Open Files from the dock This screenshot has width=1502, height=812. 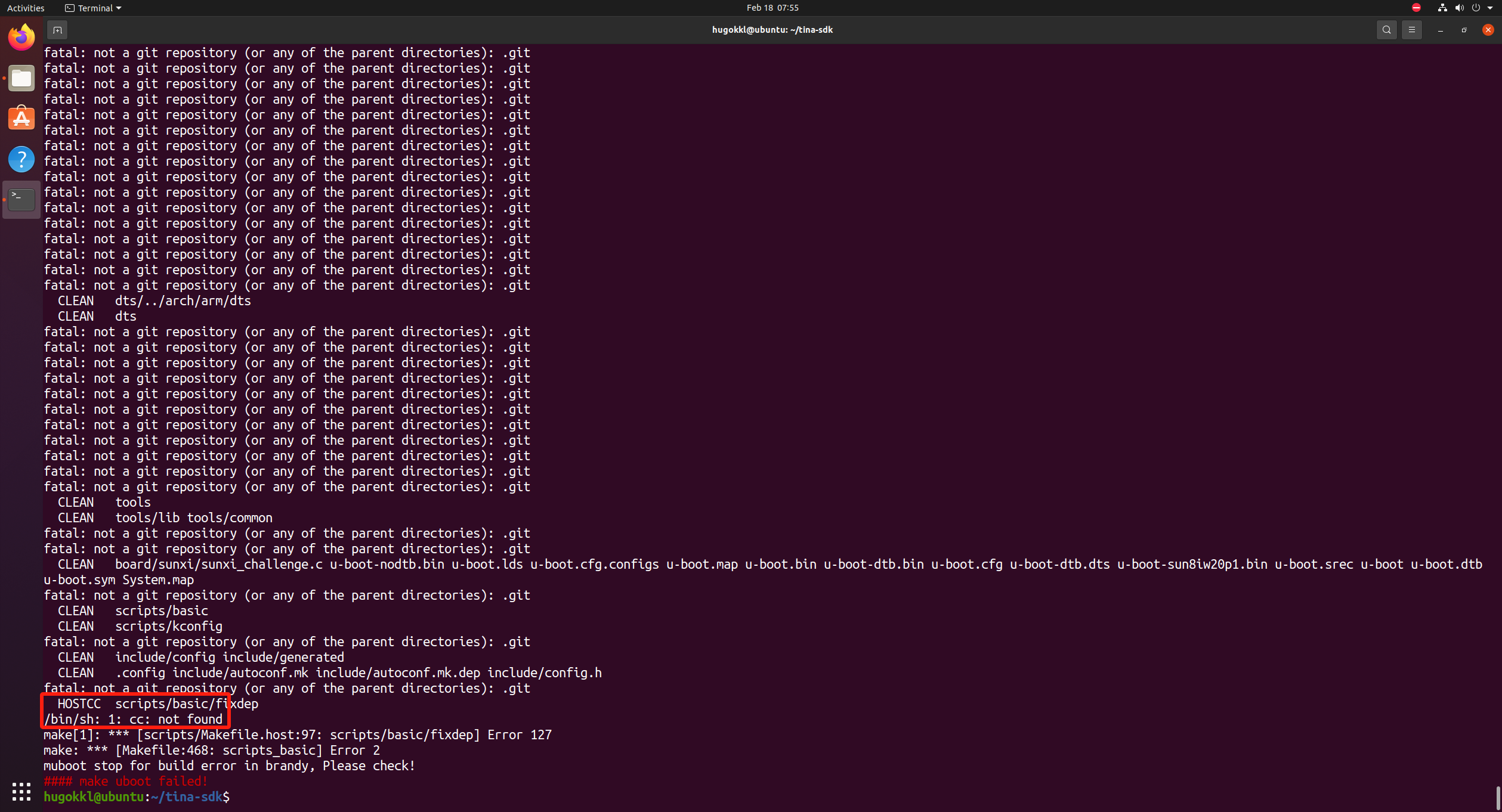tap(21, 79)
